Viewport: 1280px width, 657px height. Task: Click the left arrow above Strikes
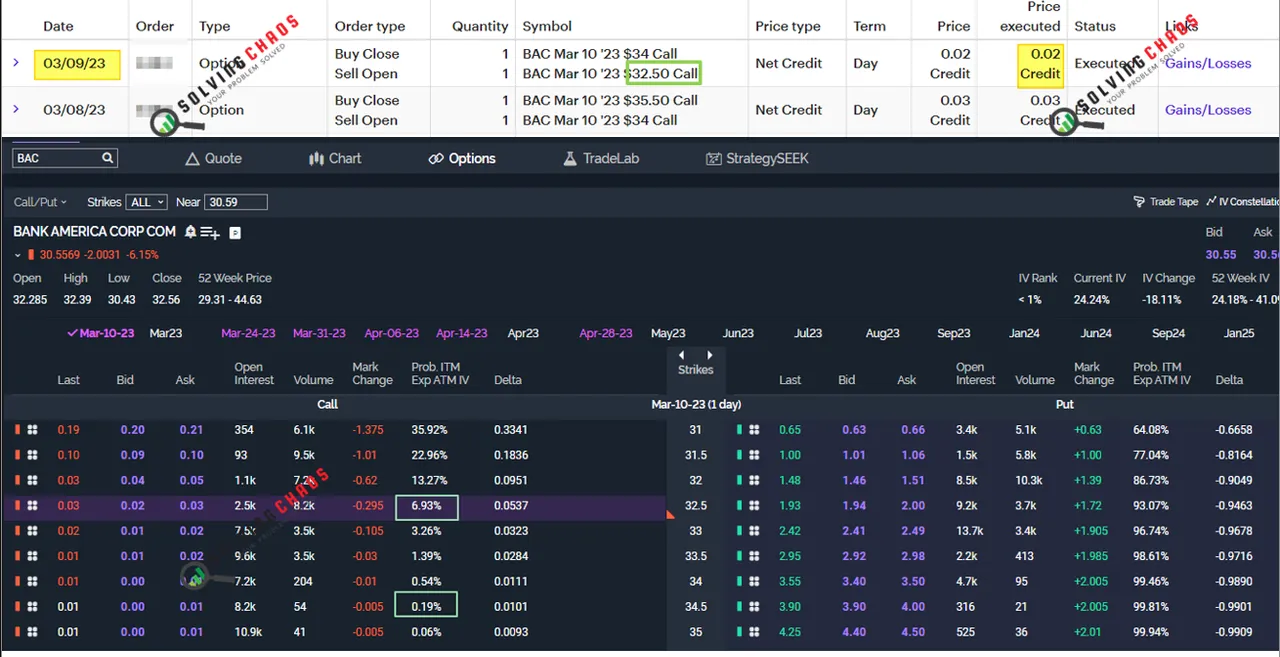pyautogui.click(x=682, y=355)
